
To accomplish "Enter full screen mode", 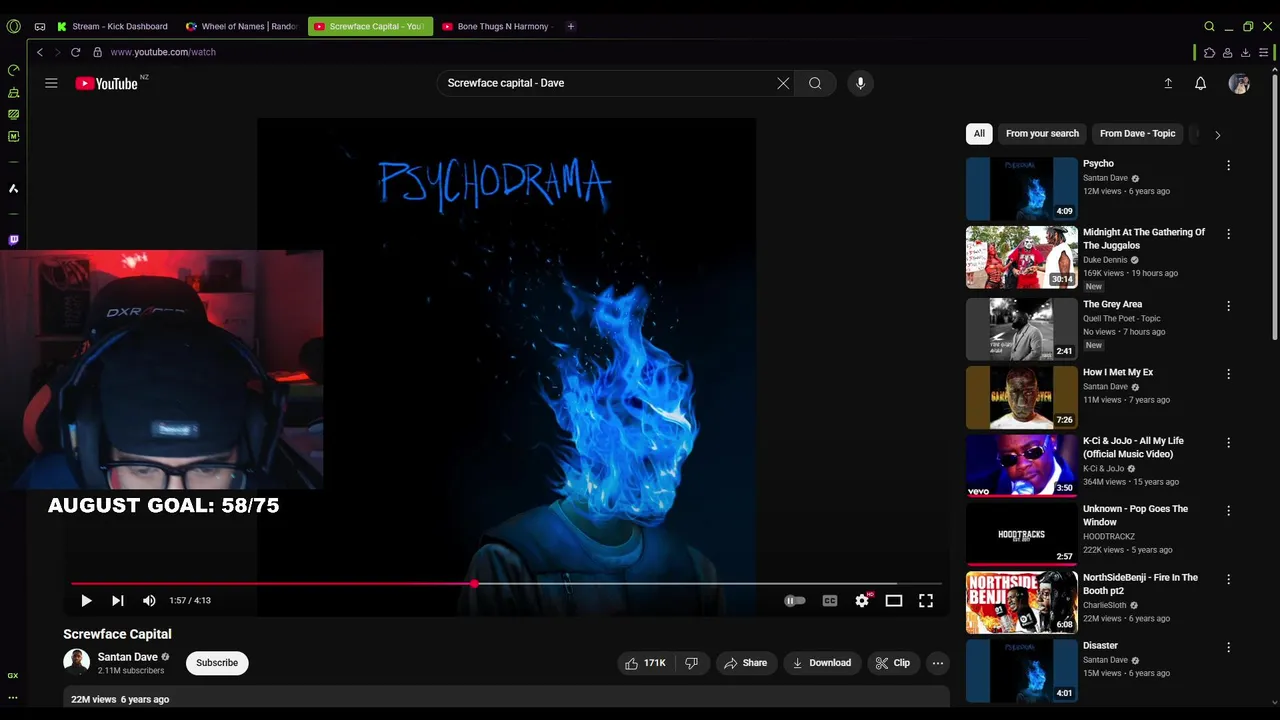I will pyautogui.click(x=926, y=600).
